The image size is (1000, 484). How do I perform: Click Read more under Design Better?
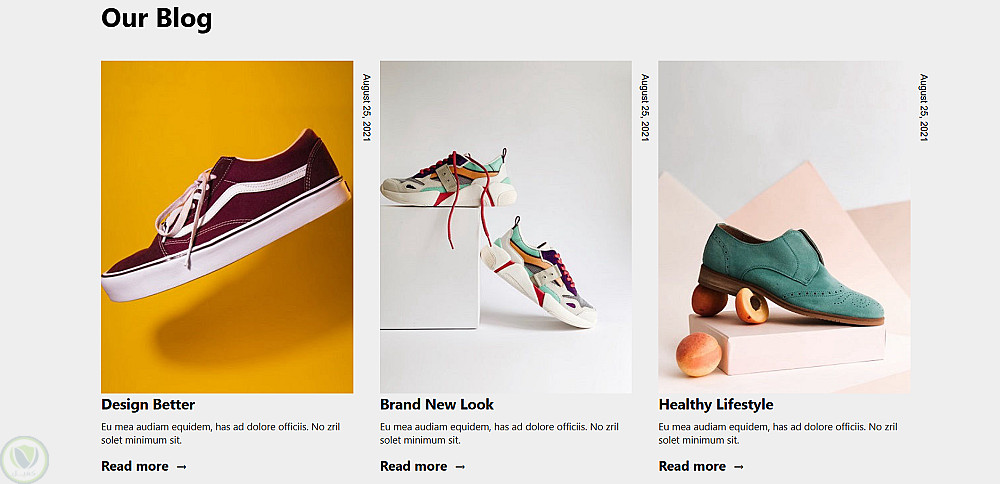[x=135, y=466]
